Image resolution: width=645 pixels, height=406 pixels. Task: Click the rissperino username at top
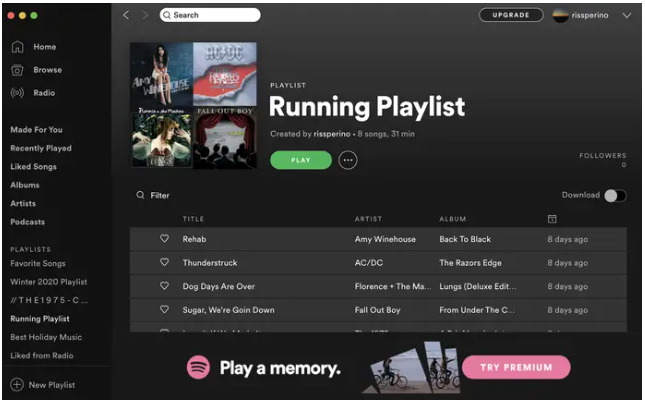coord(590,16)
